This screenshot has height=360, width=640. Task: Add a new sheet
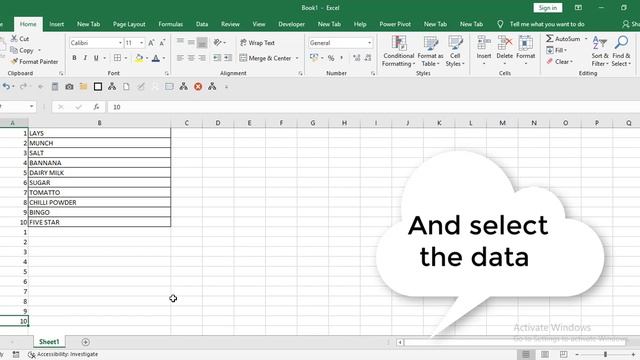coord(85,342)
